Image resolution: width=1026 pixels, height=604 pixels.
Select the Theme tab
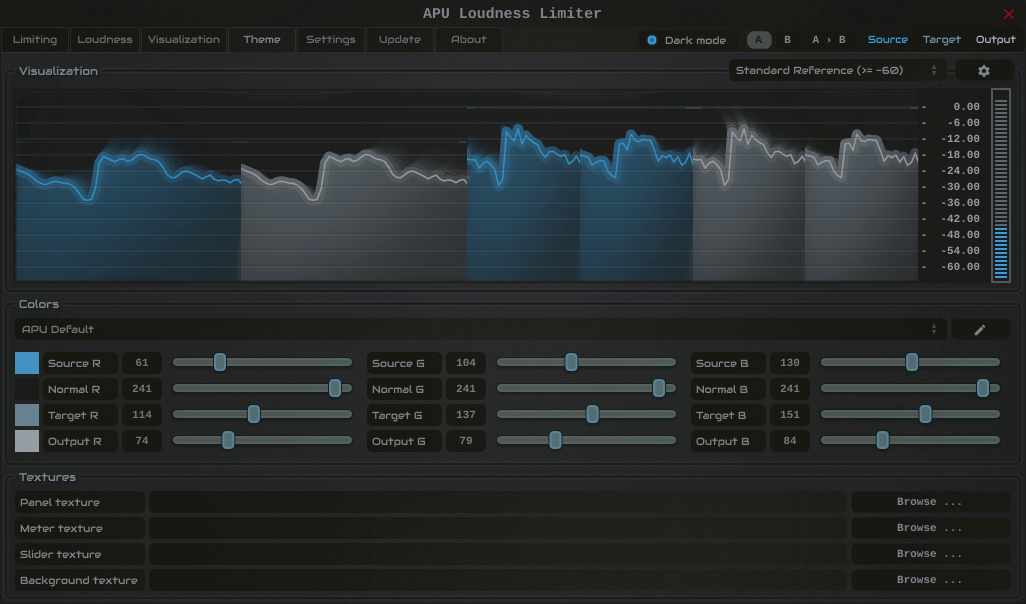[262, 40]
